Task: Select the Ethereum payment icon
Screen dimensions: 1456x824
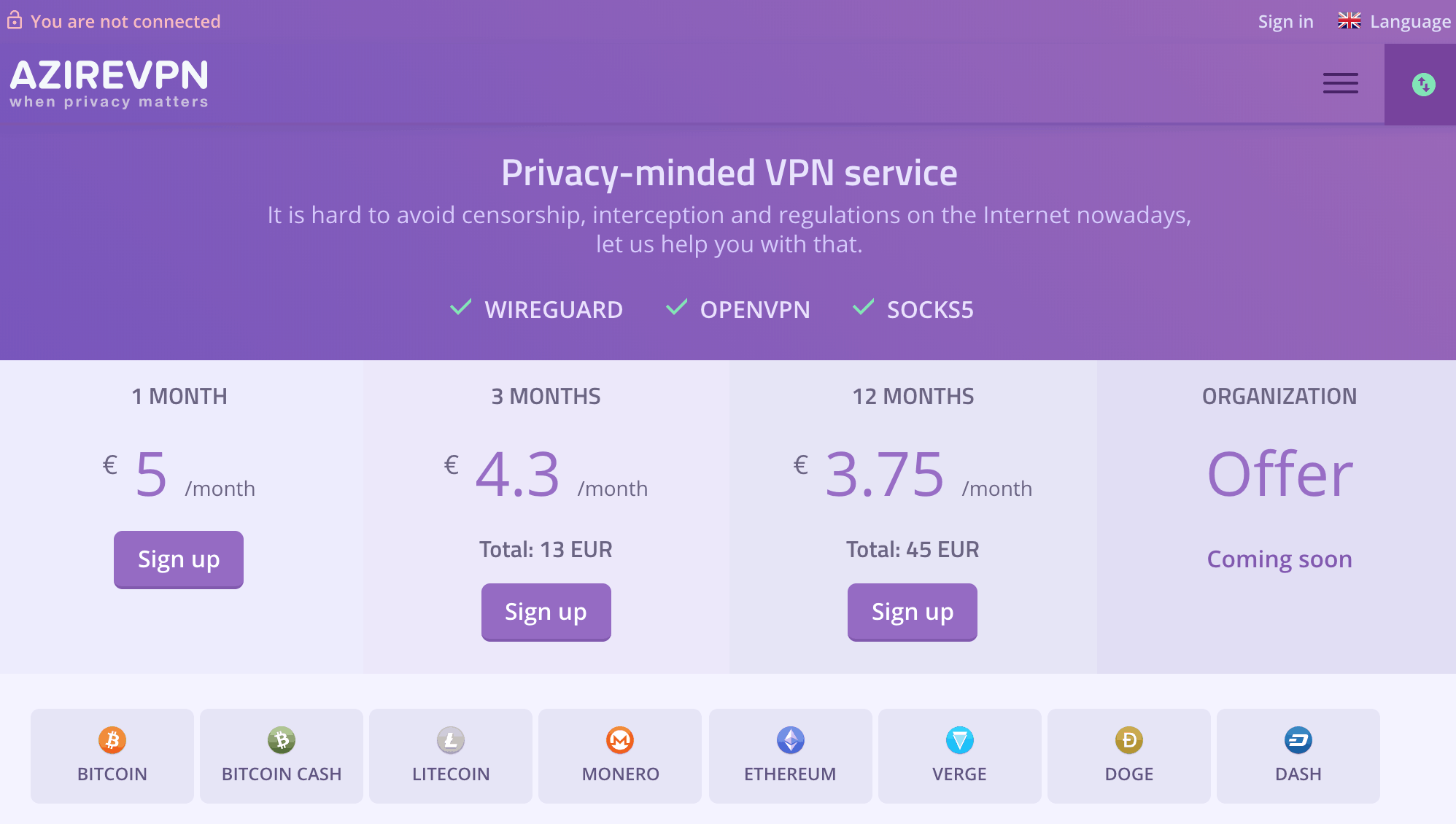Action: pos(789,739)
